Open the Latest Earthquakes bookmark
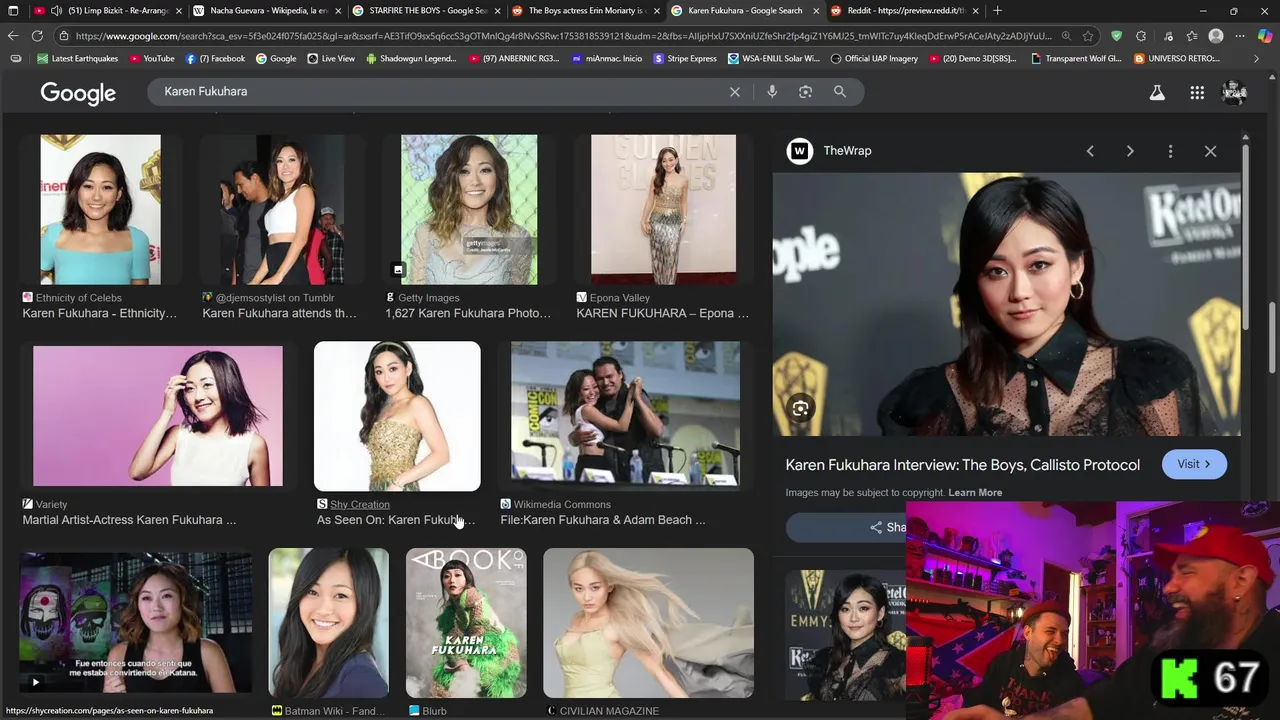 [77, 59]
